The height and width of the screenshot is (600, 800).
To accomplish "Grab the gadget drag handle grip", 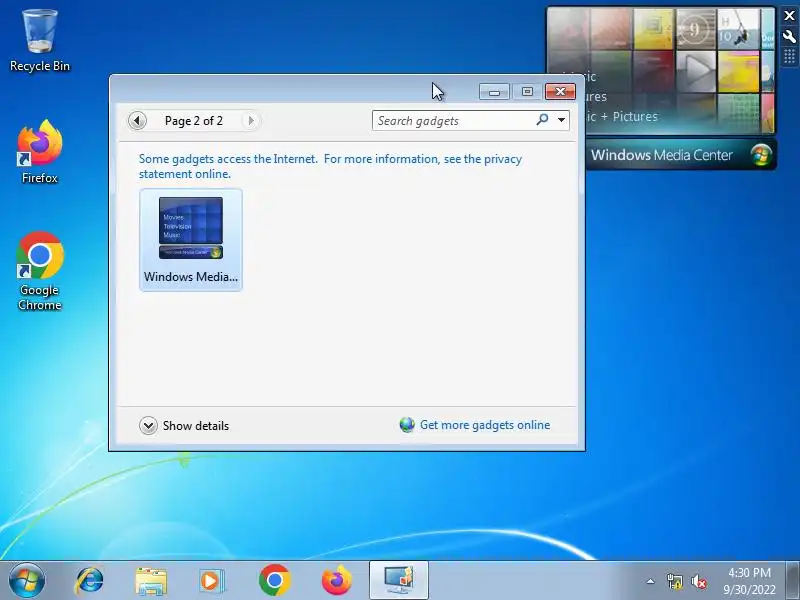I will point(789,56).
